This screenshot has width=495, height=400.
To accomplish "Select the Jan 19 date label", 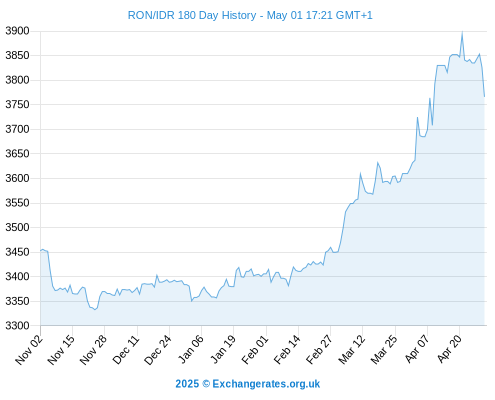I will pyautogui.click(x=223, y=349).
